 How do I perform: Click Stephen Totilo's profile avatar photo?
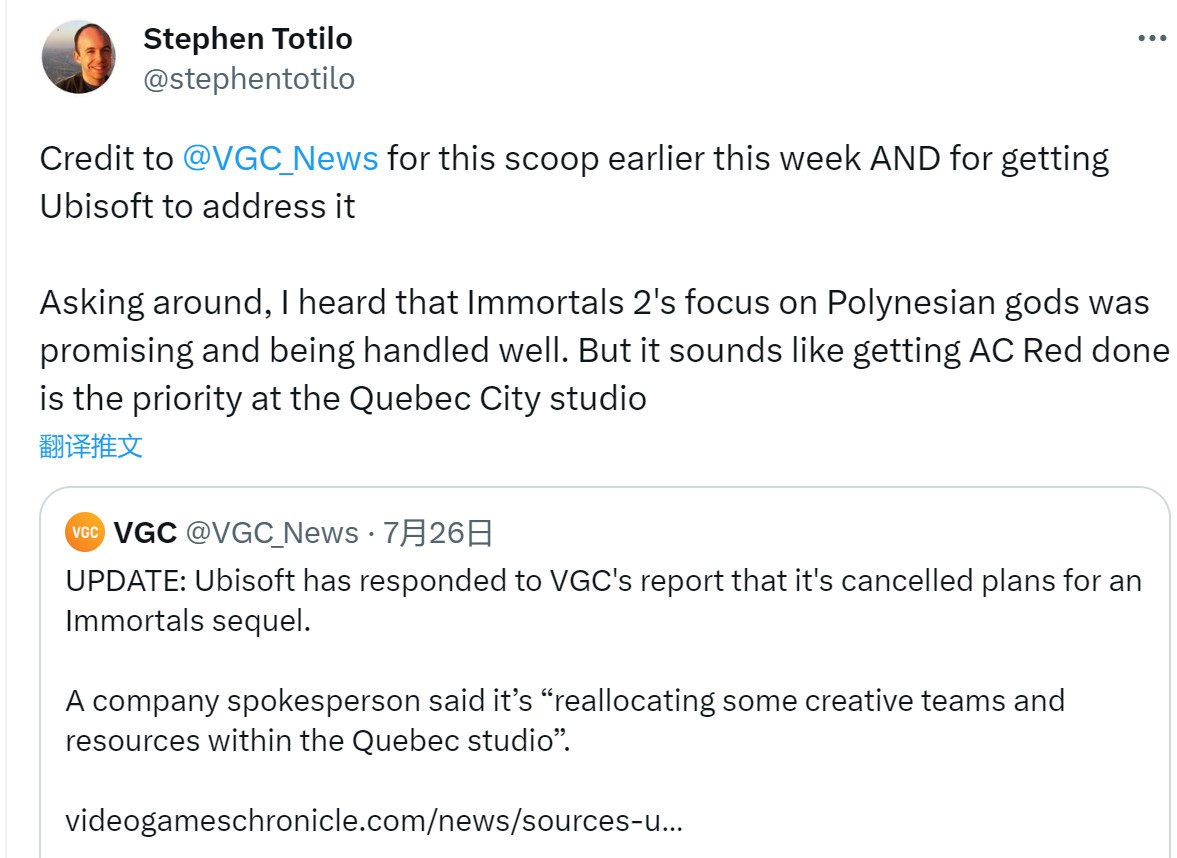tap(79, 58)
